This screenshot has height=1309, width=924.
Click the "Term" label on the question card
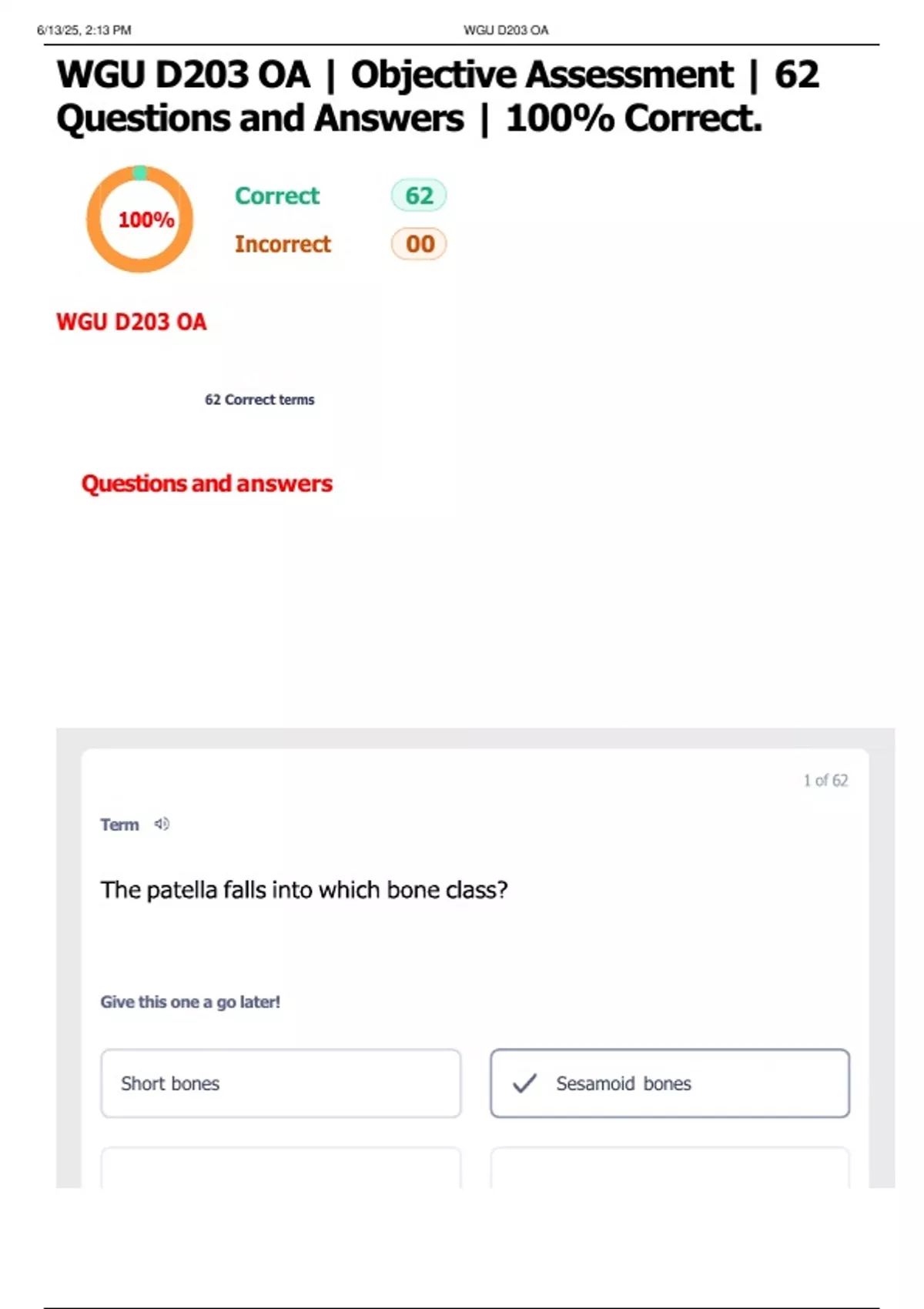click(x=119, y=825)
